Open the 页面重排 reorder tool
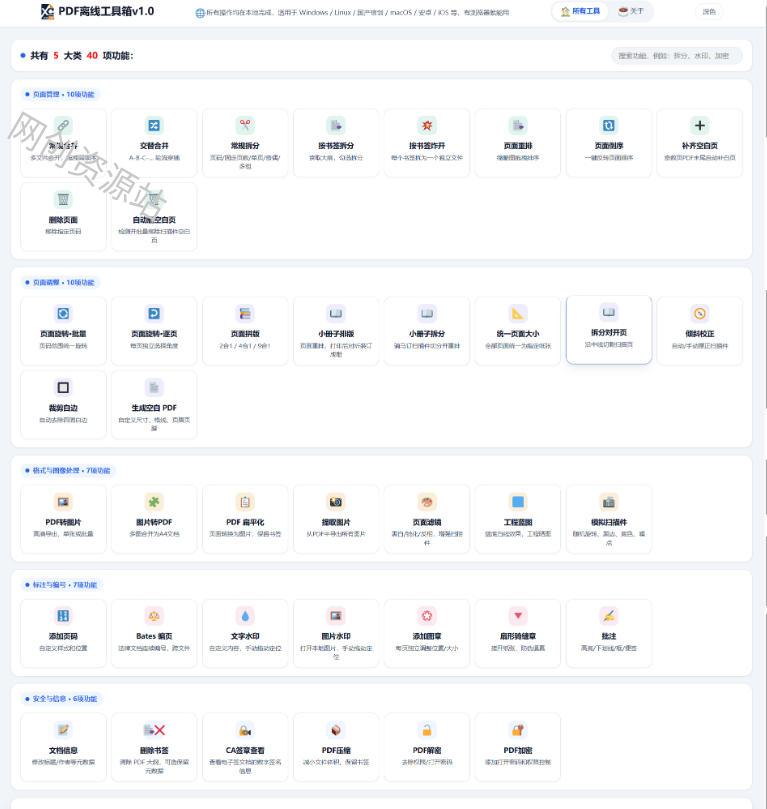767x809 pixels. pos(518,143)
